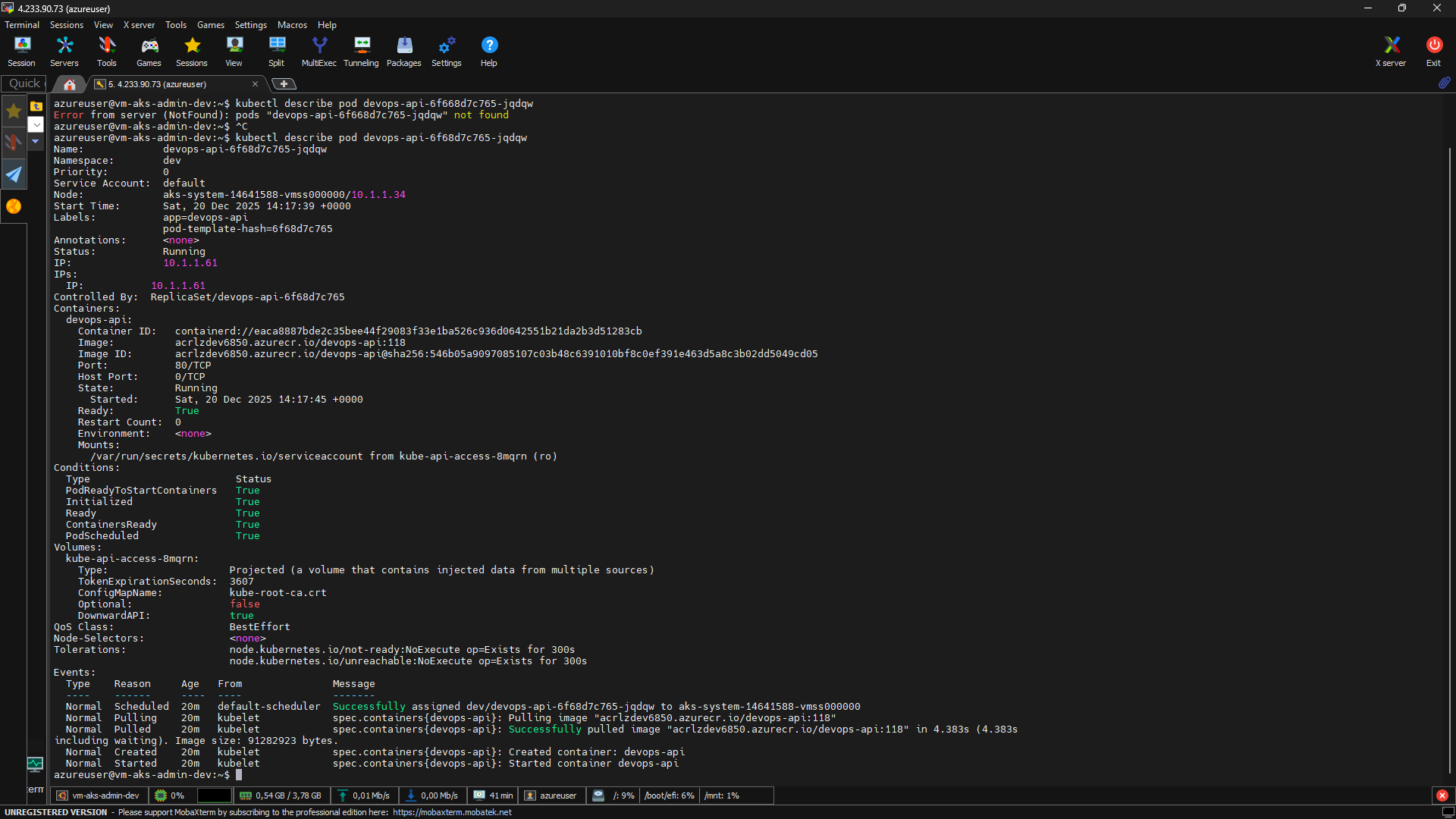The height and width of the screenshot is (819, 1456).
Task: Click the terminal vertical scrollbar
Action: 1449,455
